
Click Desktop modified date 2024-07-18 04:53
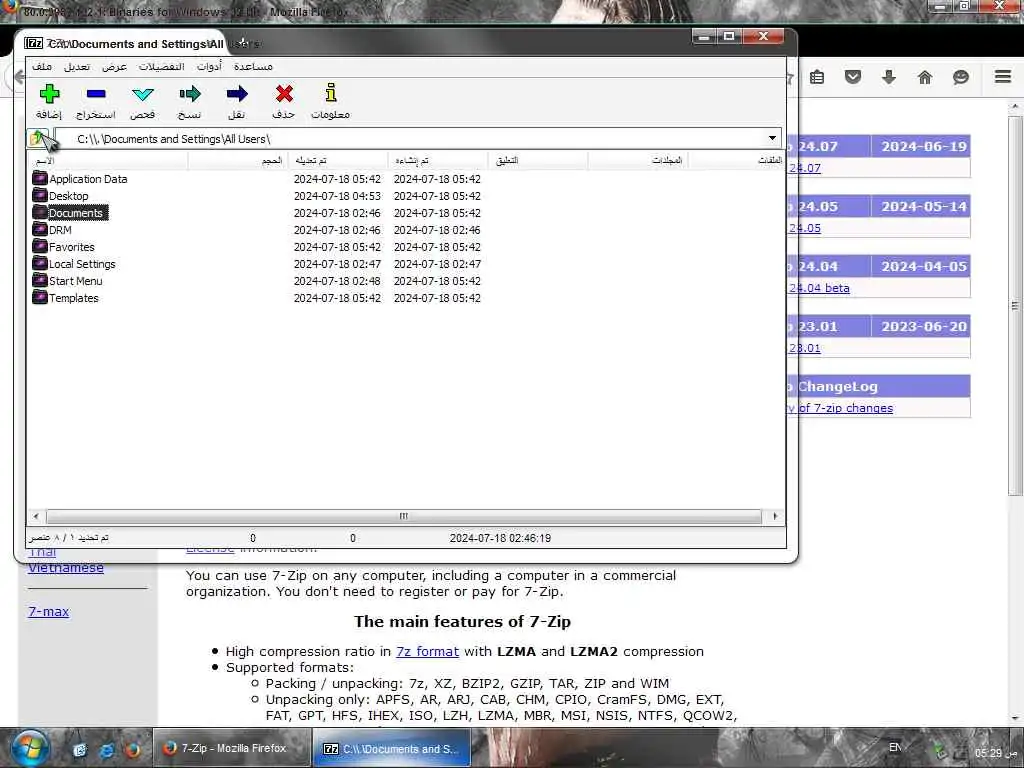337,196
